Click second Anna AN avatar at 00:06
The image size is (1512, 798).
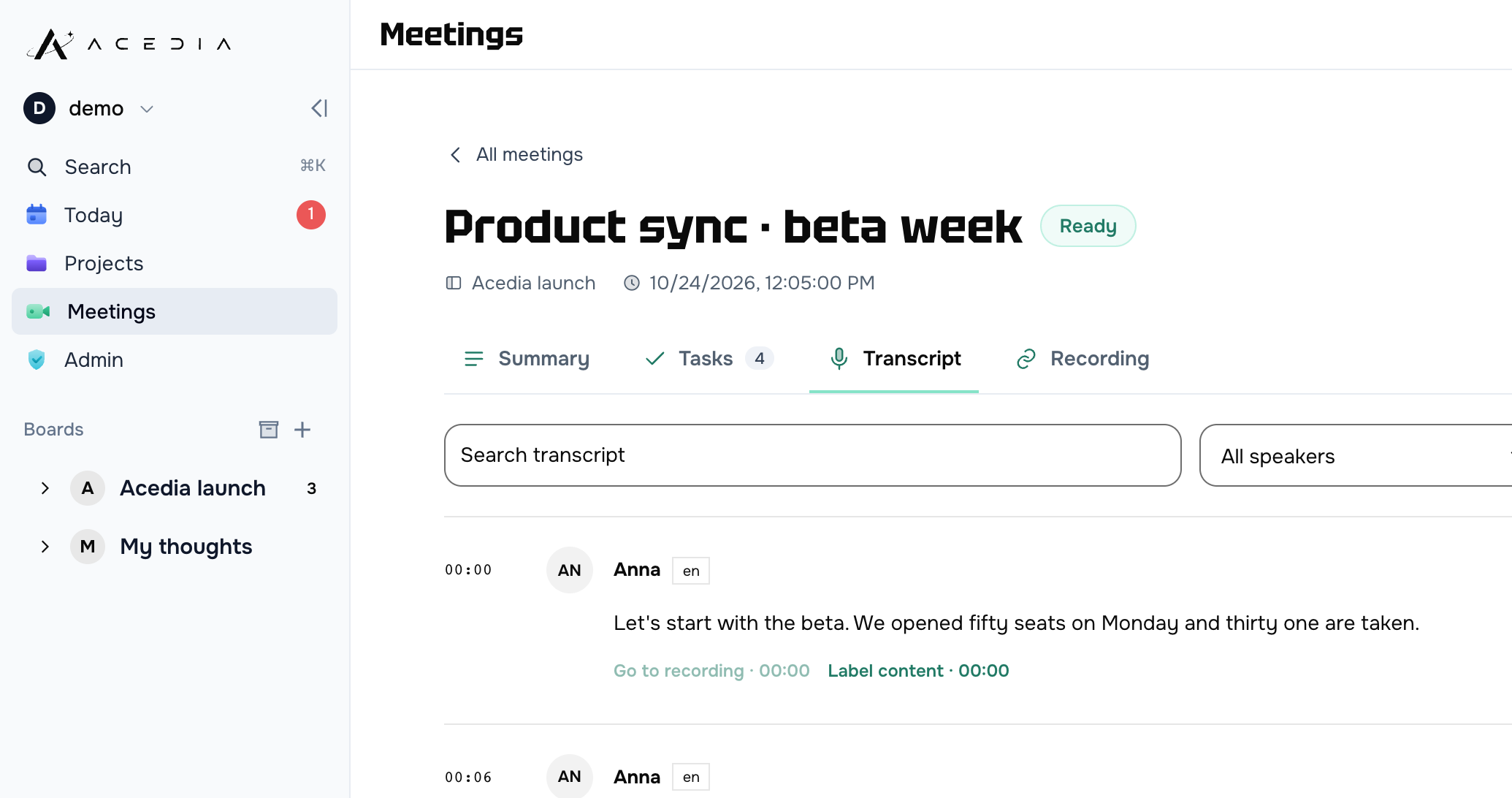coord(570,776)
